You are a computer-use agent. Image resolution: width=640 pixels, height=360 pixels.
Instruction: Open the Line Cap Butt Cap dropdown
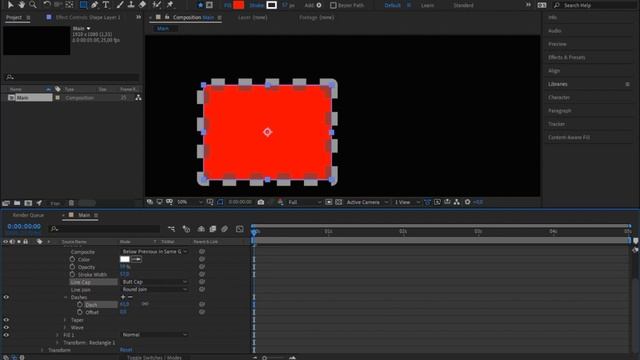(x=154, y=282)
